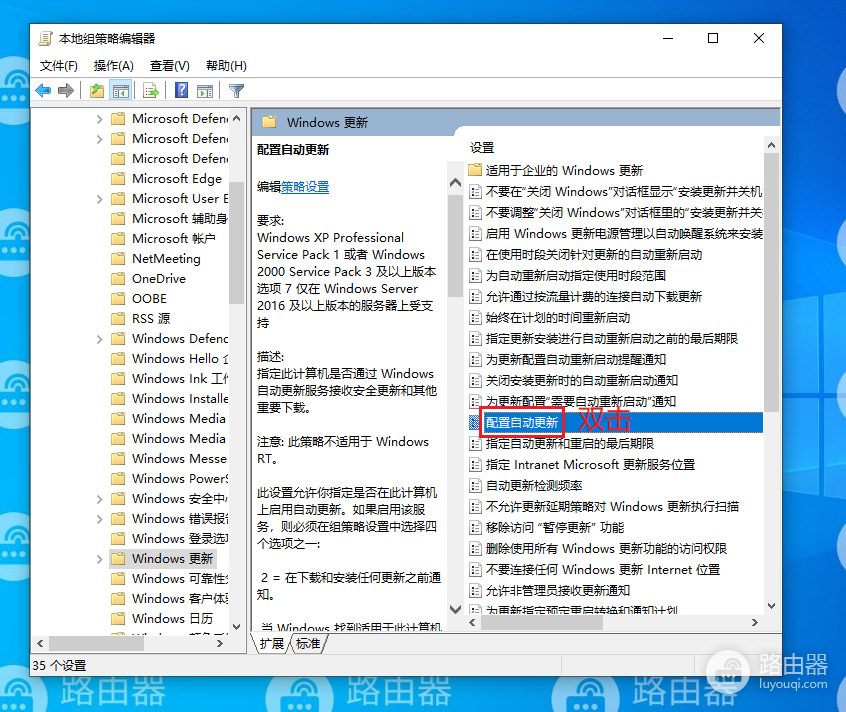Select 不允许更新延期策略对 Windows 更新执行扫描
Viewport: 846px width, 712px height.
pos(612,506)
